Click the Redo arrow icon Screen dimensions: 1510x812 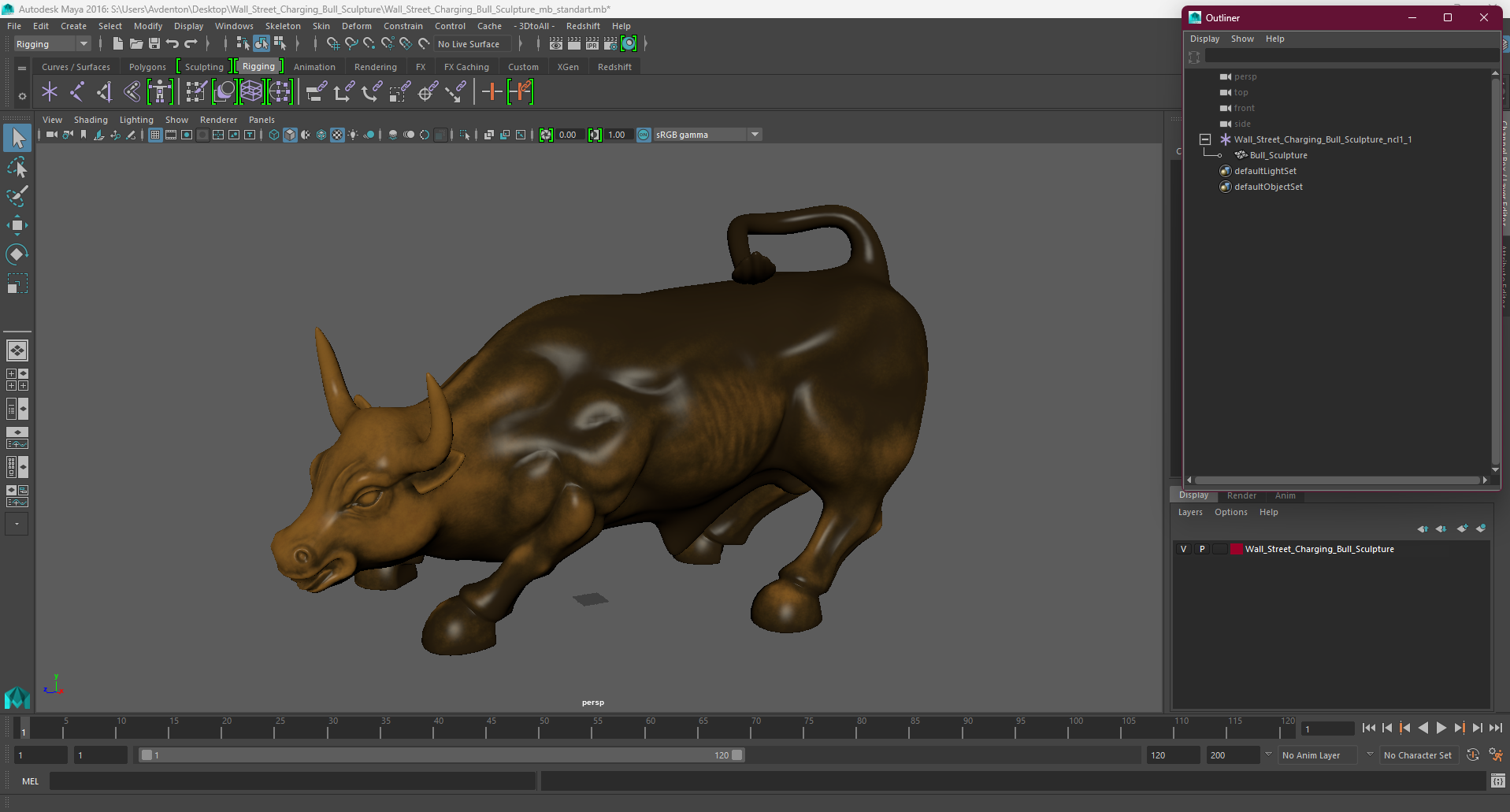click(x=191, y=44)
